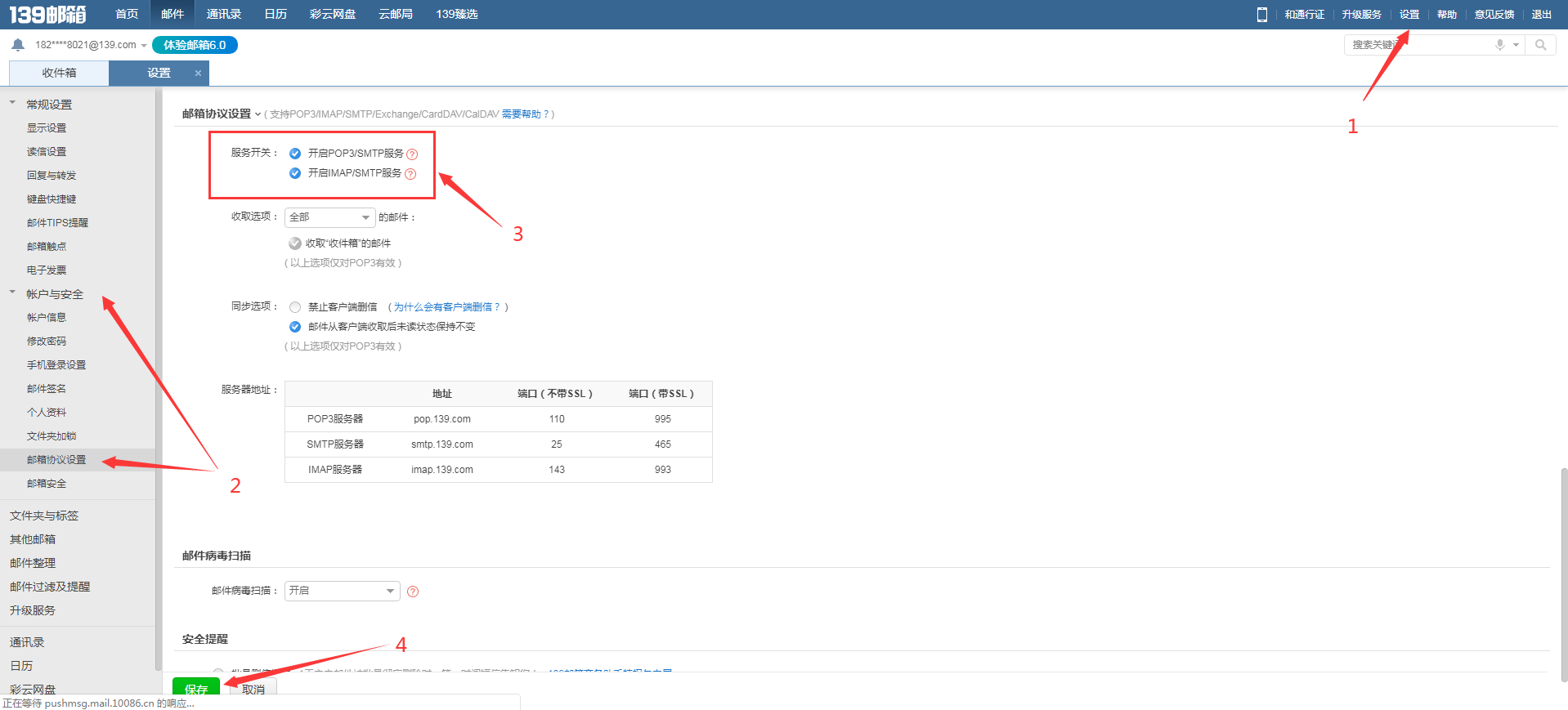Click the green 保存 button

tap(196, 689)
